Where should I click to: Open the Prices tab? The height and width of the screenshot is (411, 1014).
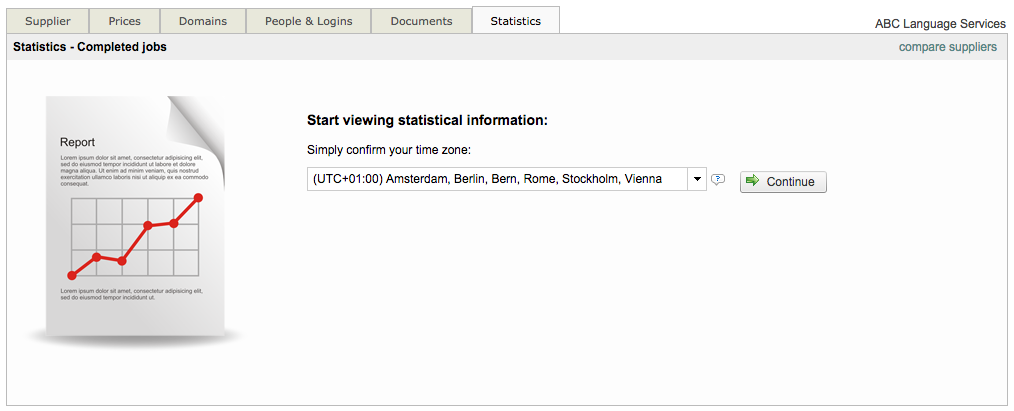coord(125,21)
